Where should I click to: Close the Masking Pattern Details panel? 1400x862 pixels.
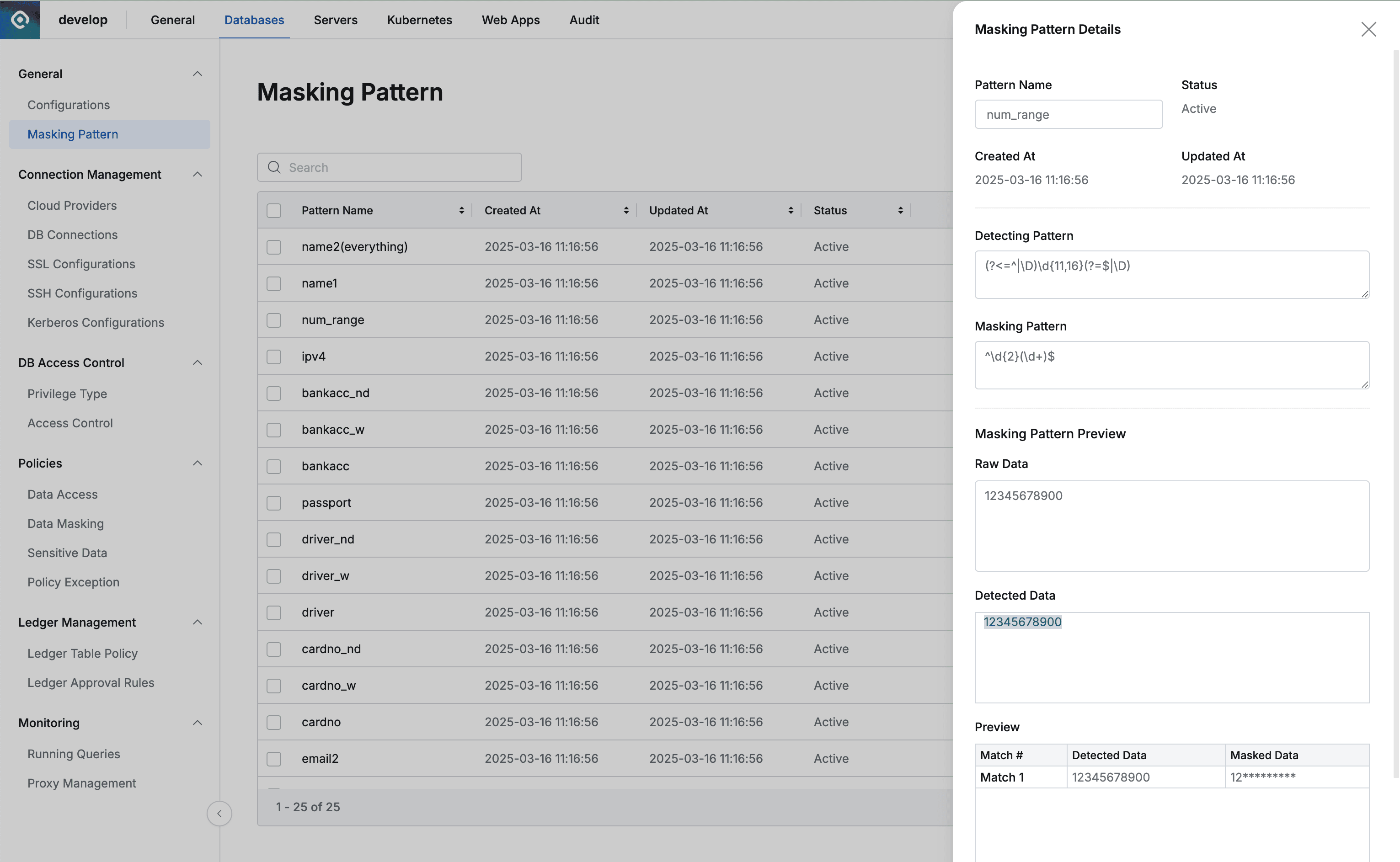[1368, 29]
